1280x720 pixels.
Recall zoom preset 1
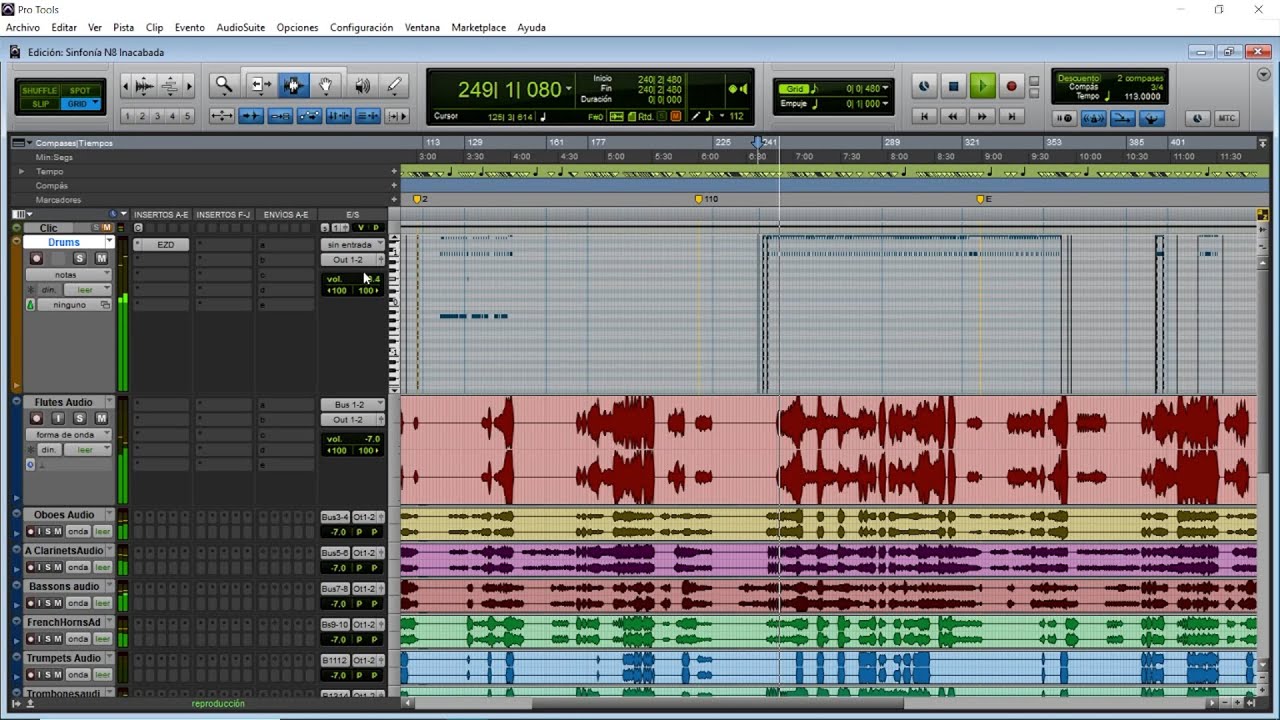[128, 116]
